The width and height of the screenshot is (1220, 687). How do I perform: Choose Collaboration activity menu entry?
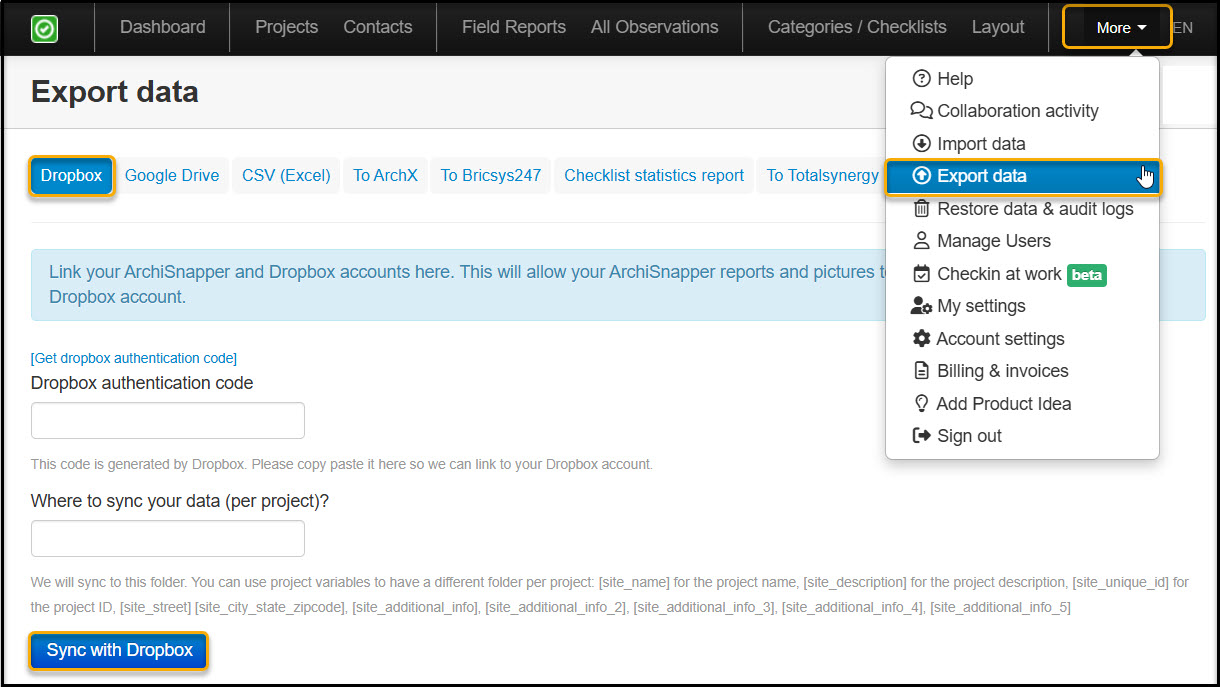(1022, 111)
